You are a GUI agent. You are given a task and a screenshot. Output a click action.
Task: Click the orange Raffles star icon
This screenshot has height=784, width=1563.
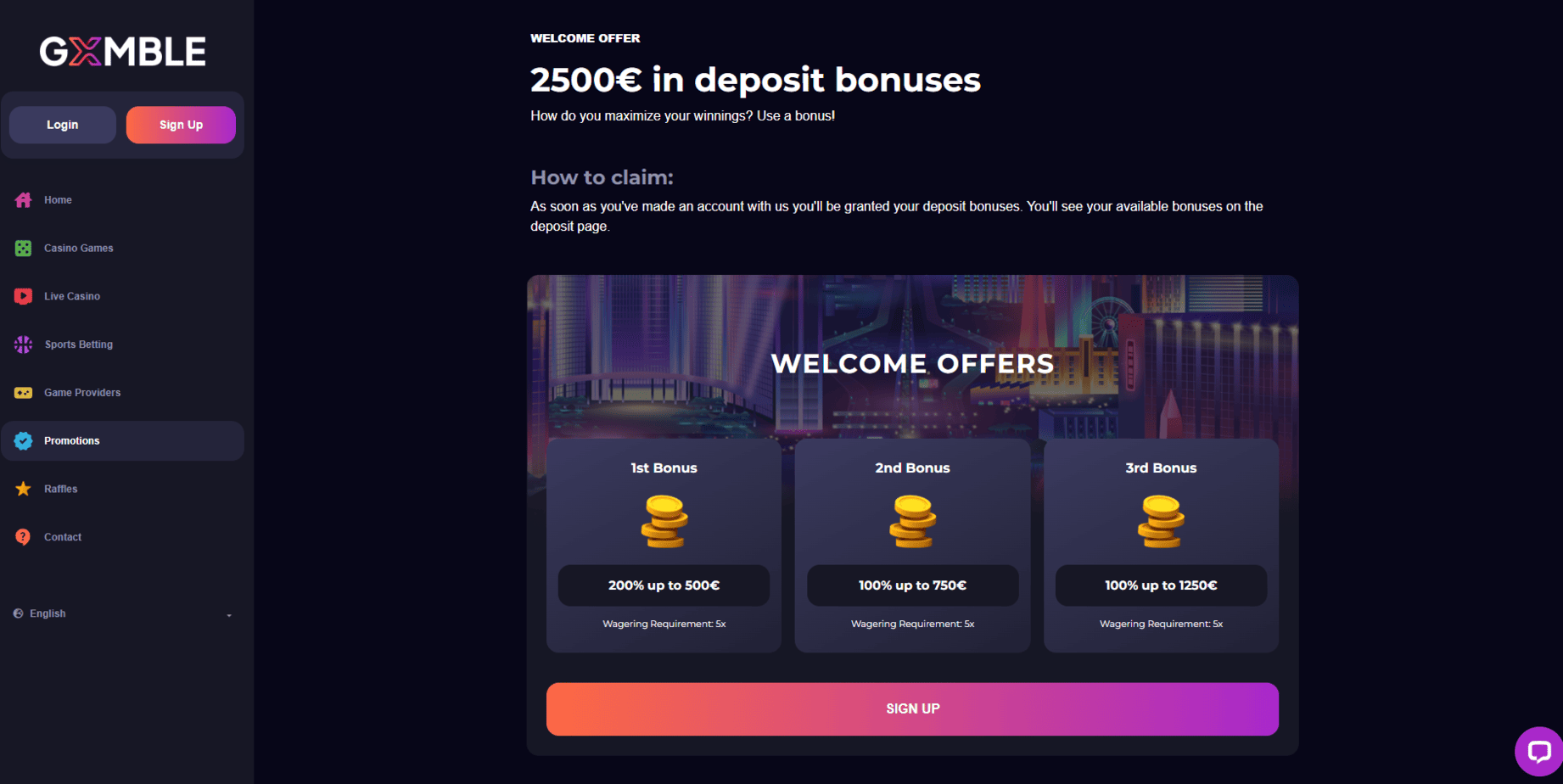[23, 489]
